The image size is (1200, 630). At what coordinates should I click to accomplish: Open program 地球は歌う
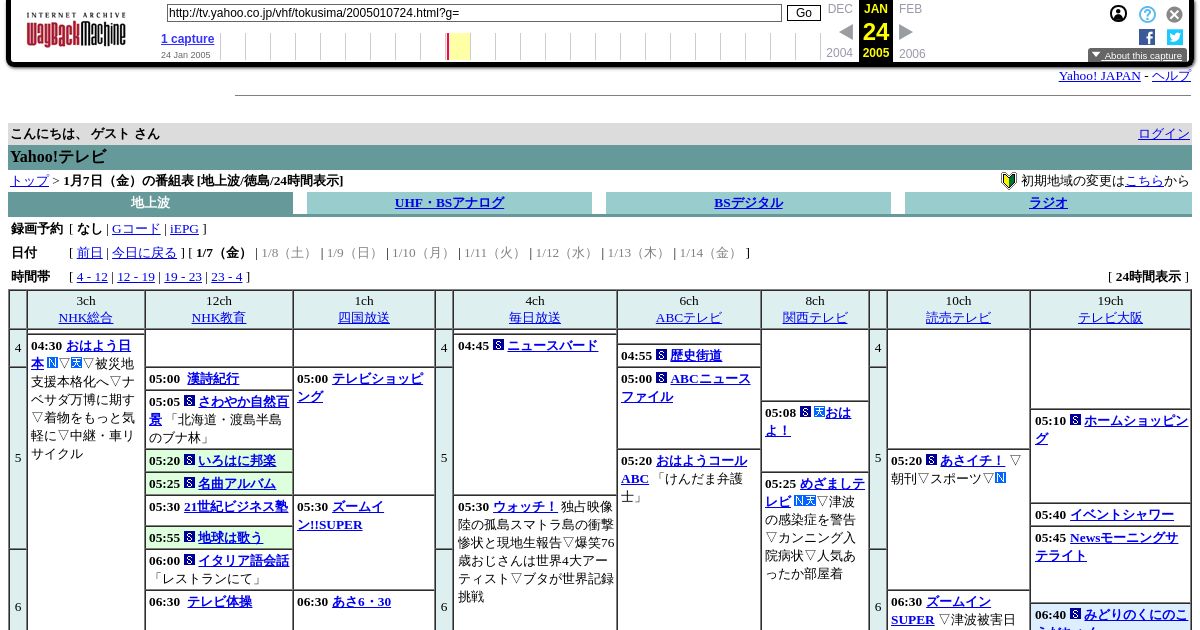click(x=230, y=538)
